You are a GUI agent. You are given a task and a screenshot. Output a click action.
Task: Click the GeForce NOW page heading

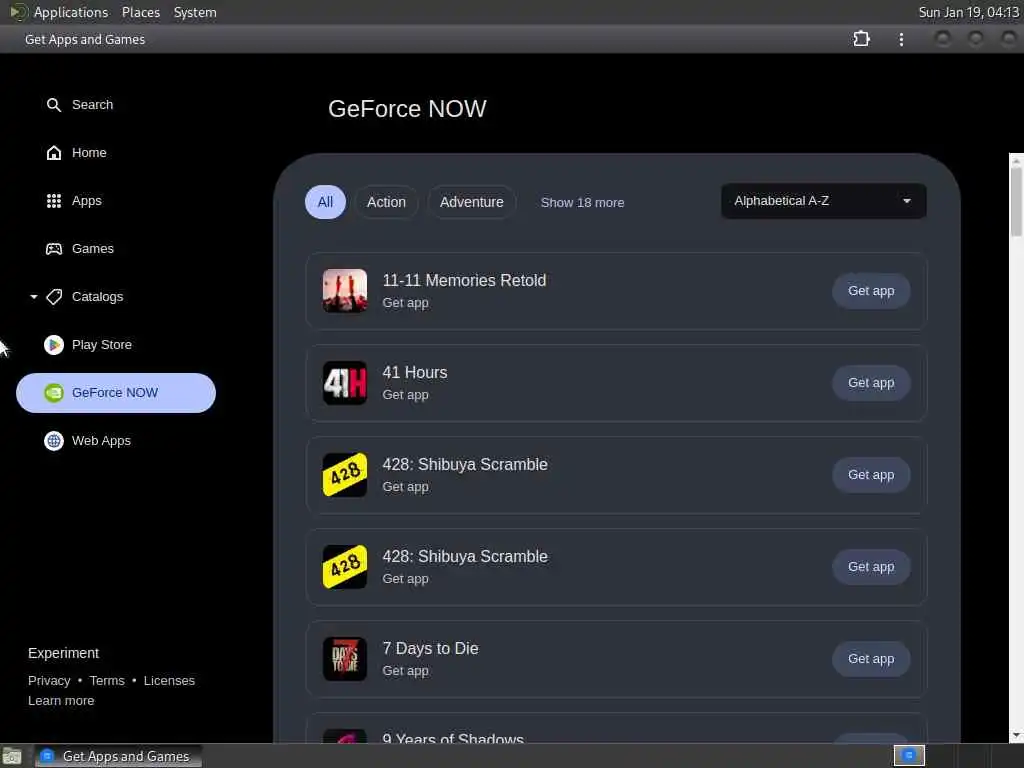[x=408, y=108]
